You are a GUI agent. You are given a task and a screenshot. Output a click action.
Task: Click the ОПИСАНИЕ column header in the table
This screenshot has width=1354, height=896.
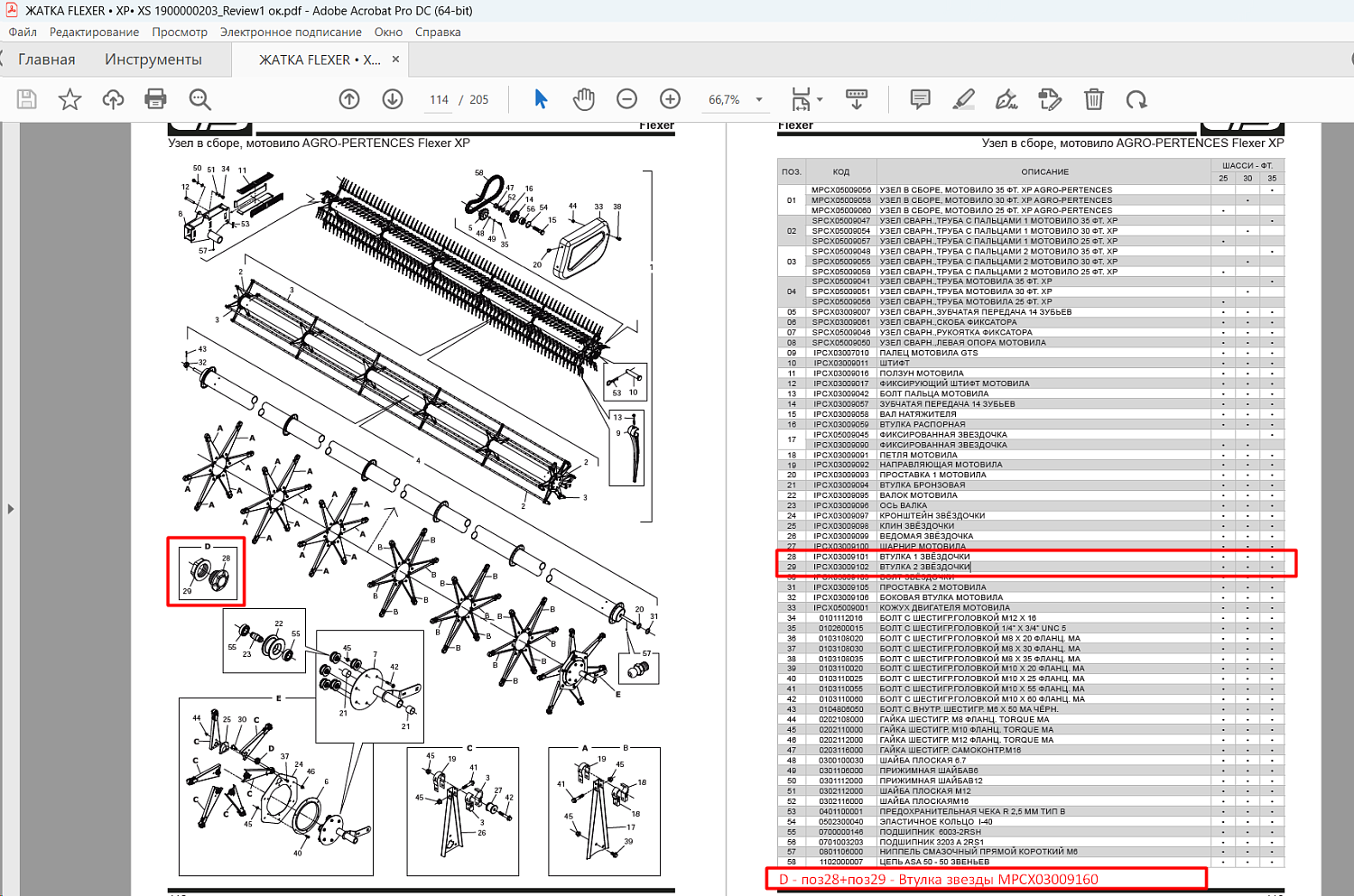tap(1044, 171)
